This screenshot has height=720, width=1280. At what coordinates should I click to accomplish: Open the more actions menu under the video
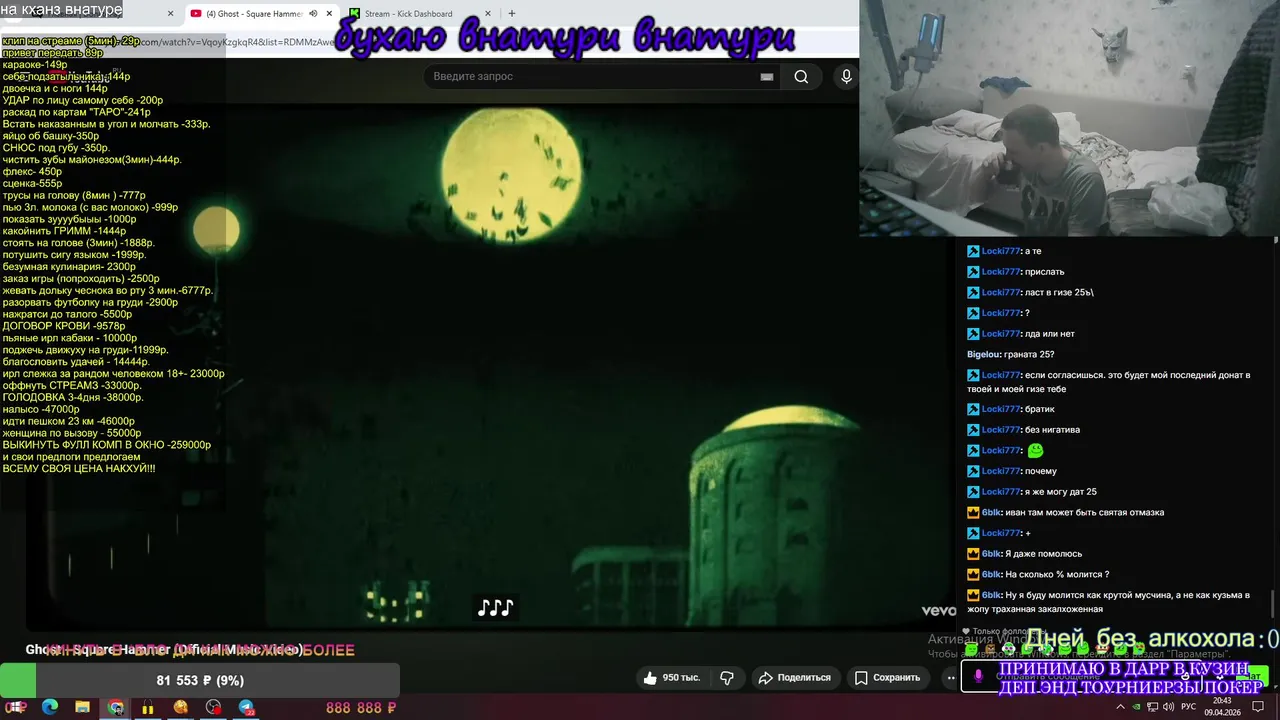point(951,677)
